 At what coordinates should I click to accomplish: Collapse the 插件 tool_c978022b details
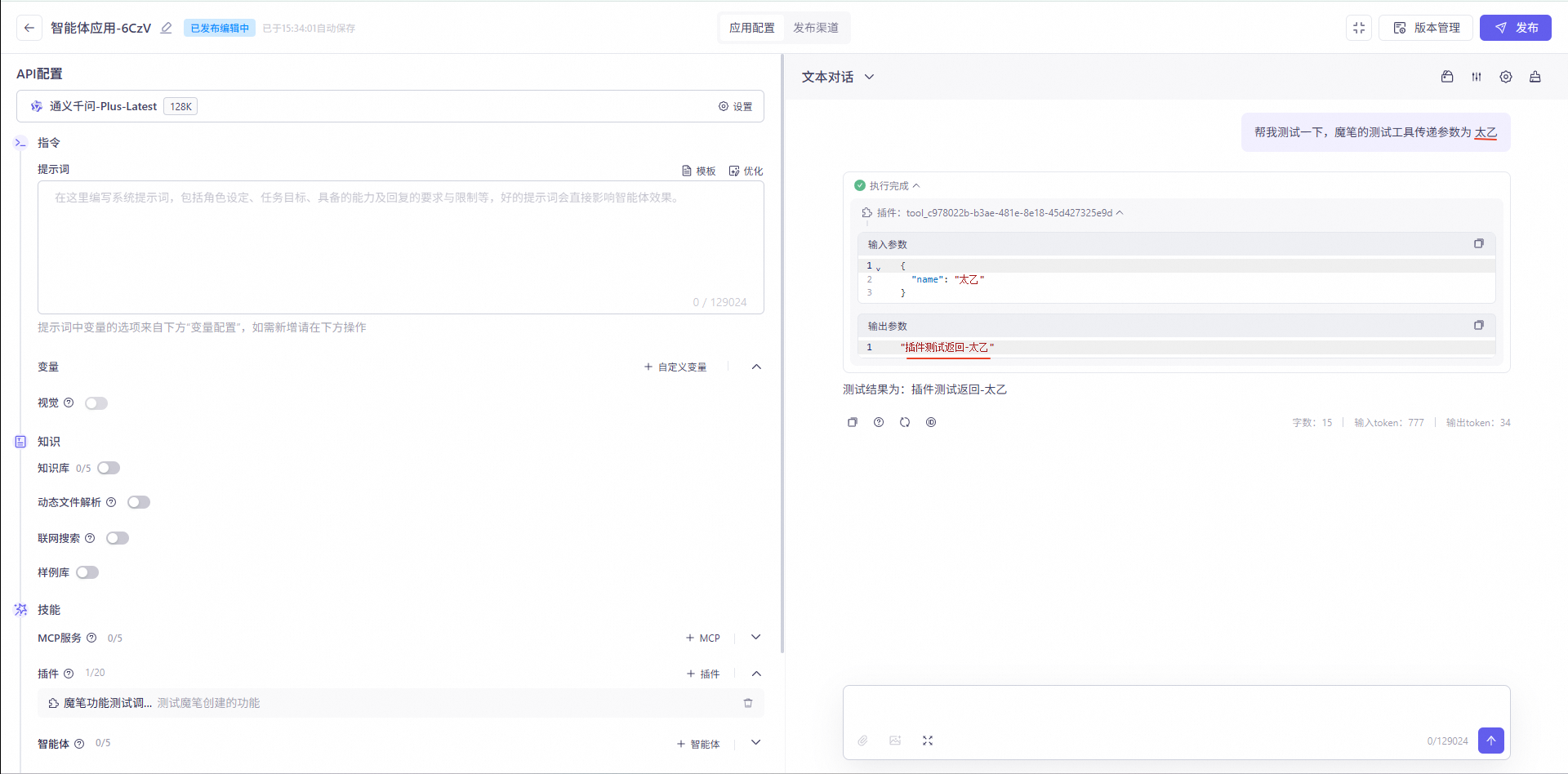point(1120,213)
